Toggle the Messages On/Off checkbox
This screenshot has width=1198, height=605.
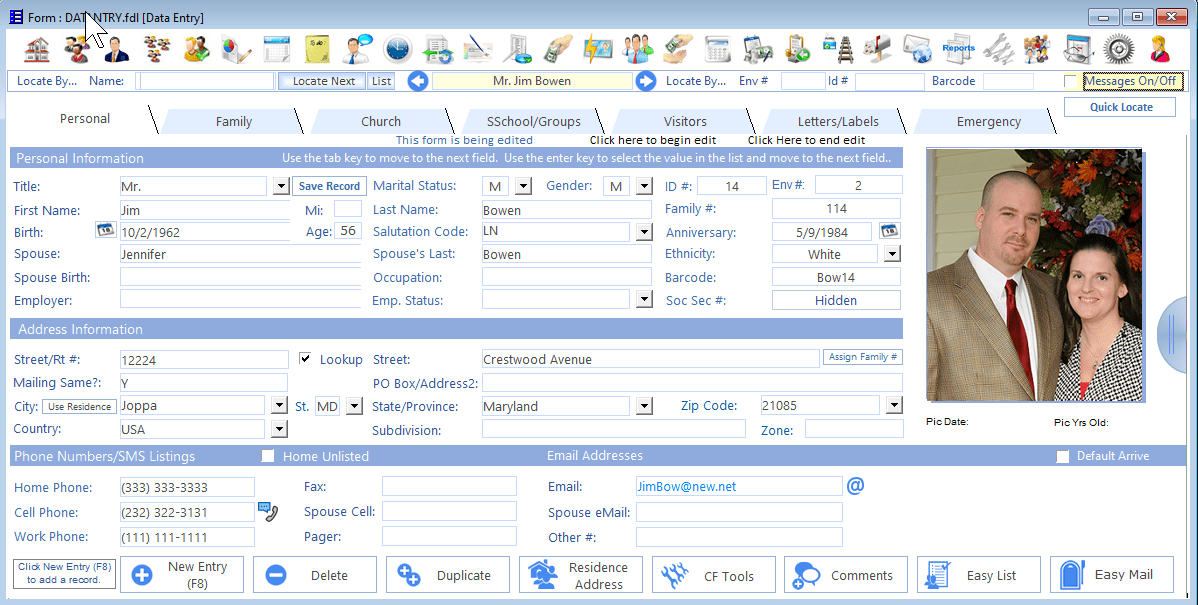pos(1070,81)
